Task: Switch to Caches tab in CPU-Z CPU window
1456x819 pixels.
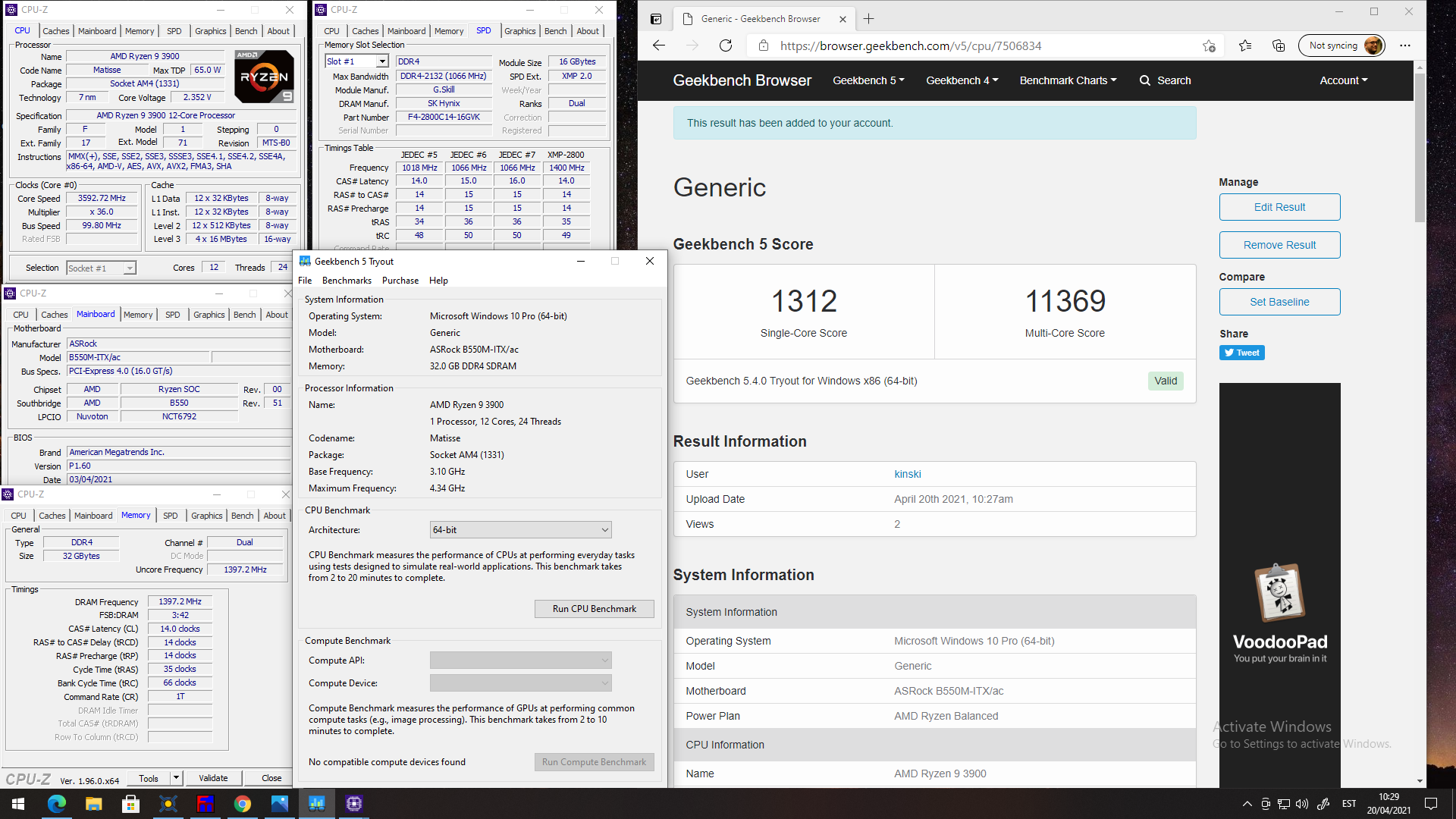Action: point(55,31)
